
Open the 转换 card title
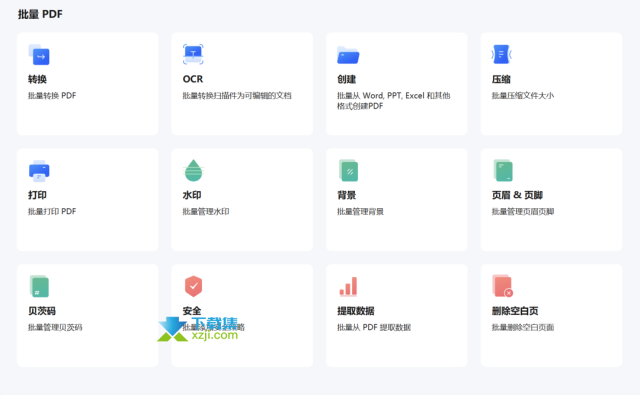point(37,79)
